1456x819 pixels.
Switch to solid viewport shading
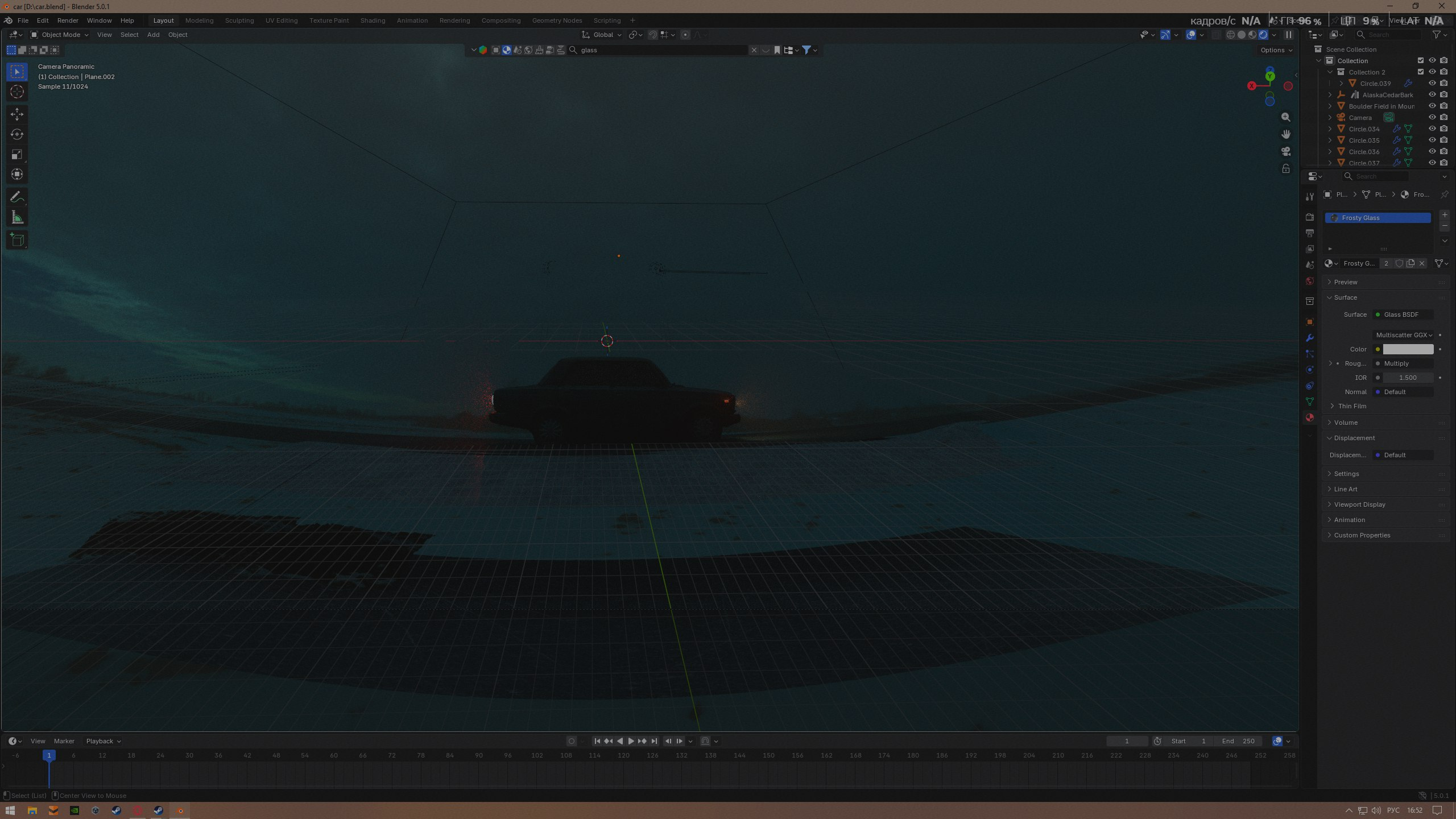click(1241, 35)
